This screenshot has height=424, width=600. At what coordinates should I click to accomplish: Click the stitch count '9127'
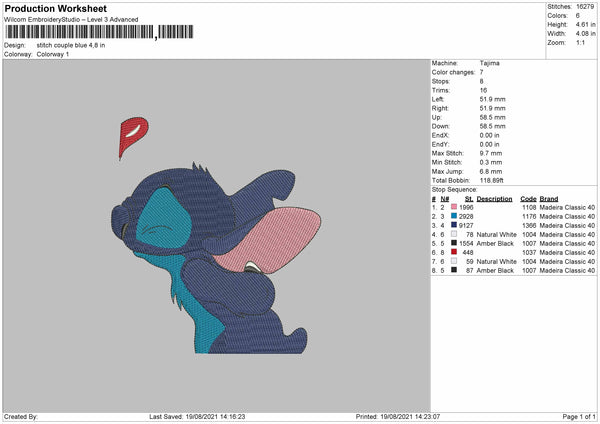pos(466,225)
